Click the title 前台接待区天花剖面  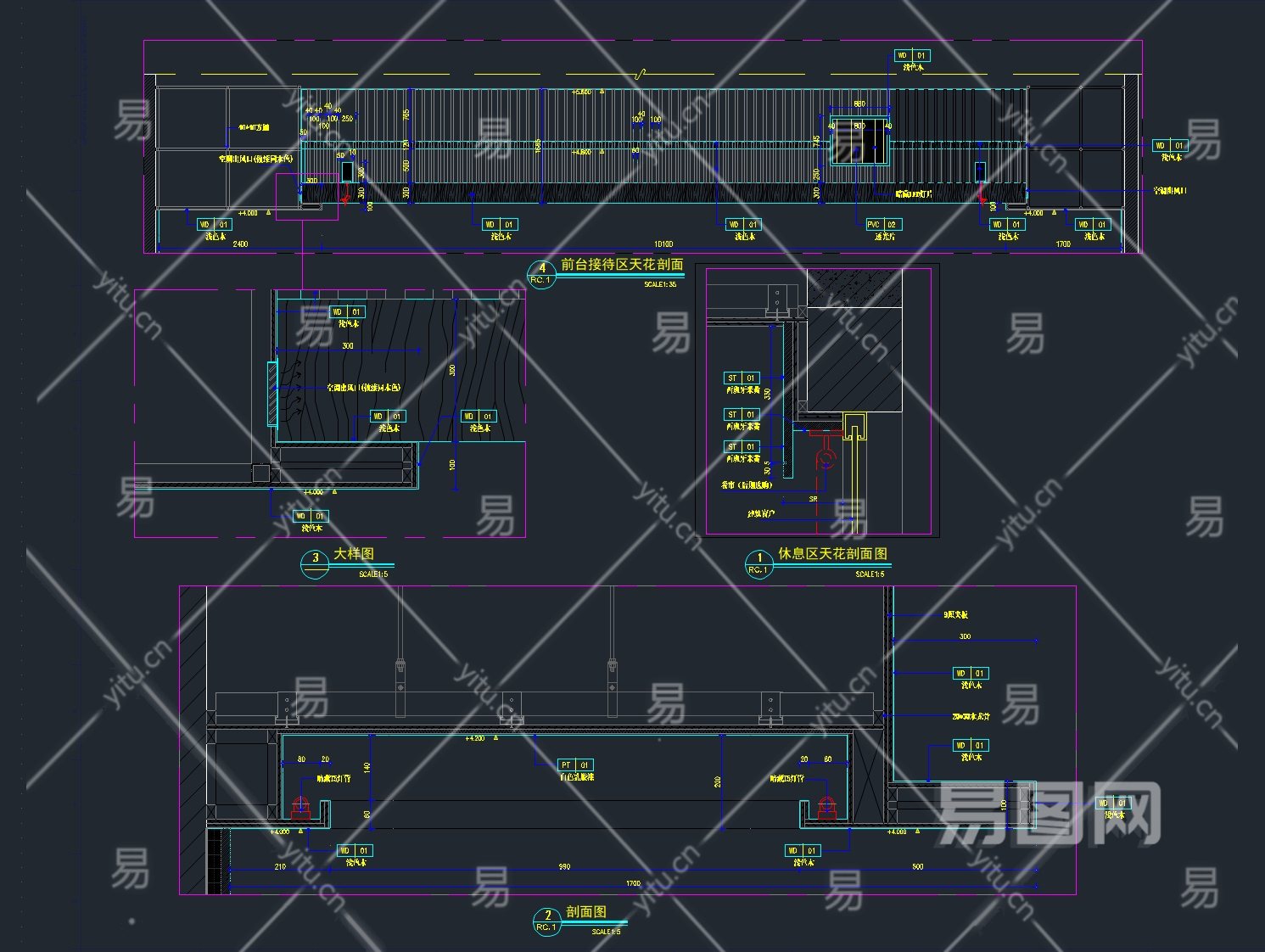621,265
